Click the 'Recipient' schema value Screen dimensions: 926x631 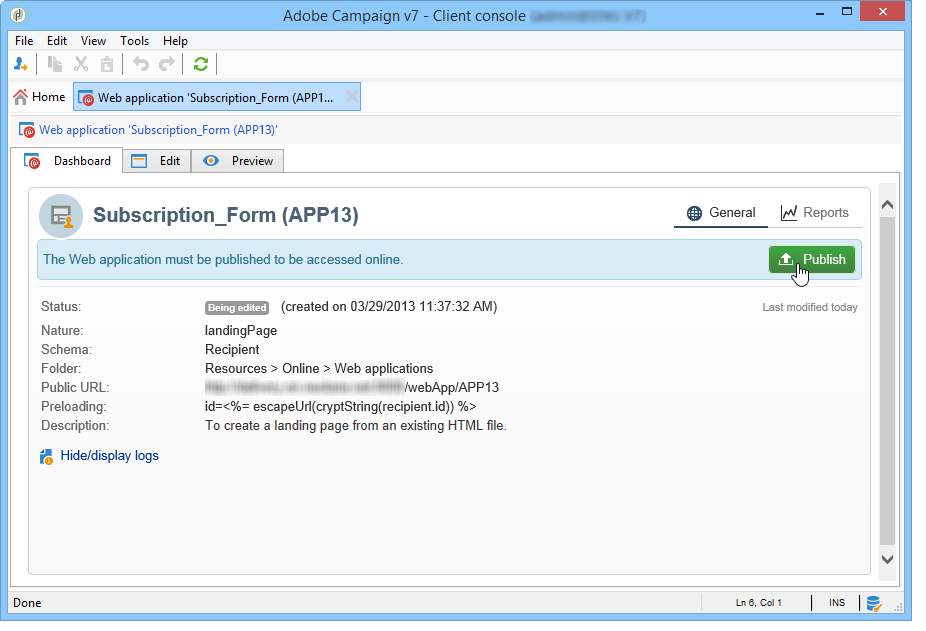pos(232,350)
